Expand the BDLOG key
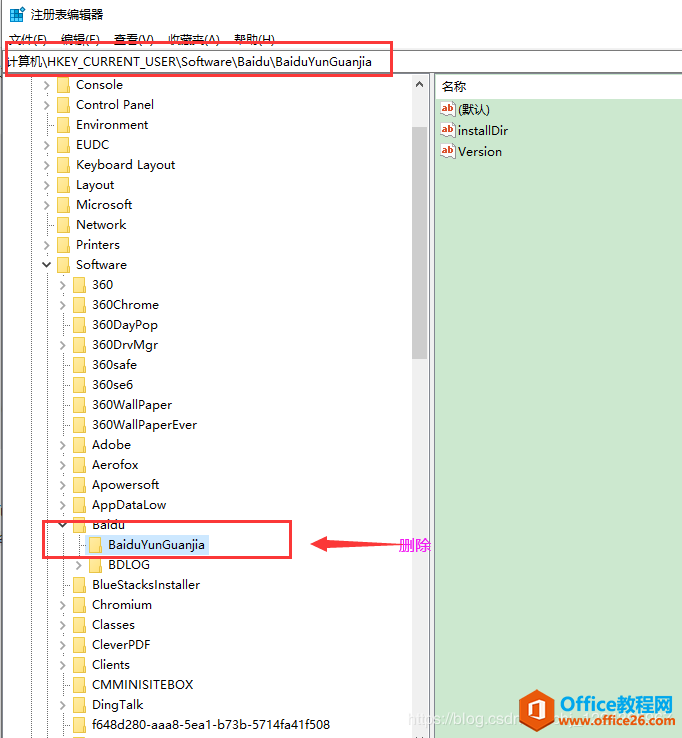Image resolution: width=682 pixels, height=738 pixels. (x=79, y=565)
